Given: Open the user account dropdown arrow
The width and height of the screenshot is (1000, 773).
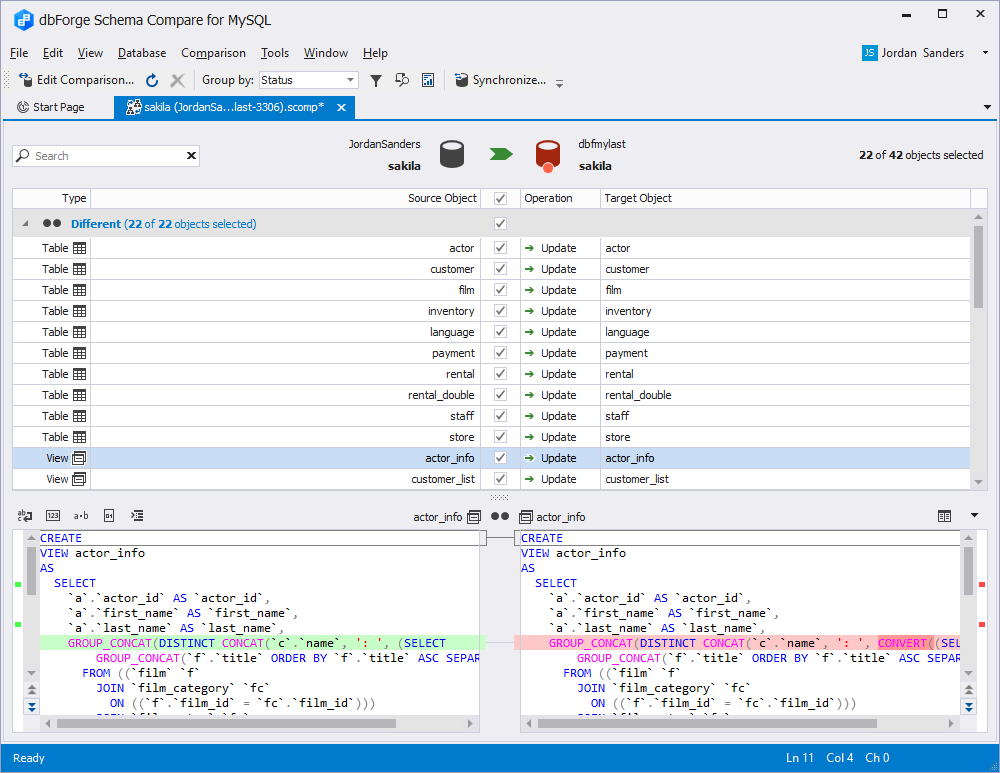Looking at the screenshot, I should pyautogui.click(x=985, y=53).
